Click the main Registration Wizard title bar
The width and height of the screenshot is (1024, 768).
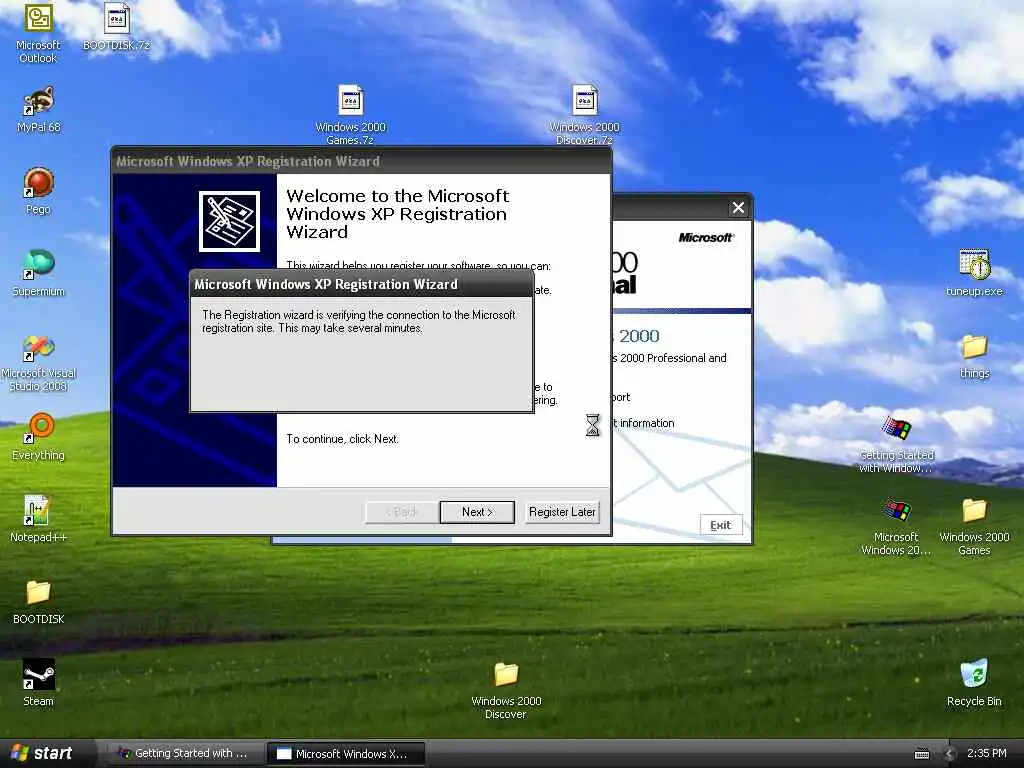pos(361,161)
